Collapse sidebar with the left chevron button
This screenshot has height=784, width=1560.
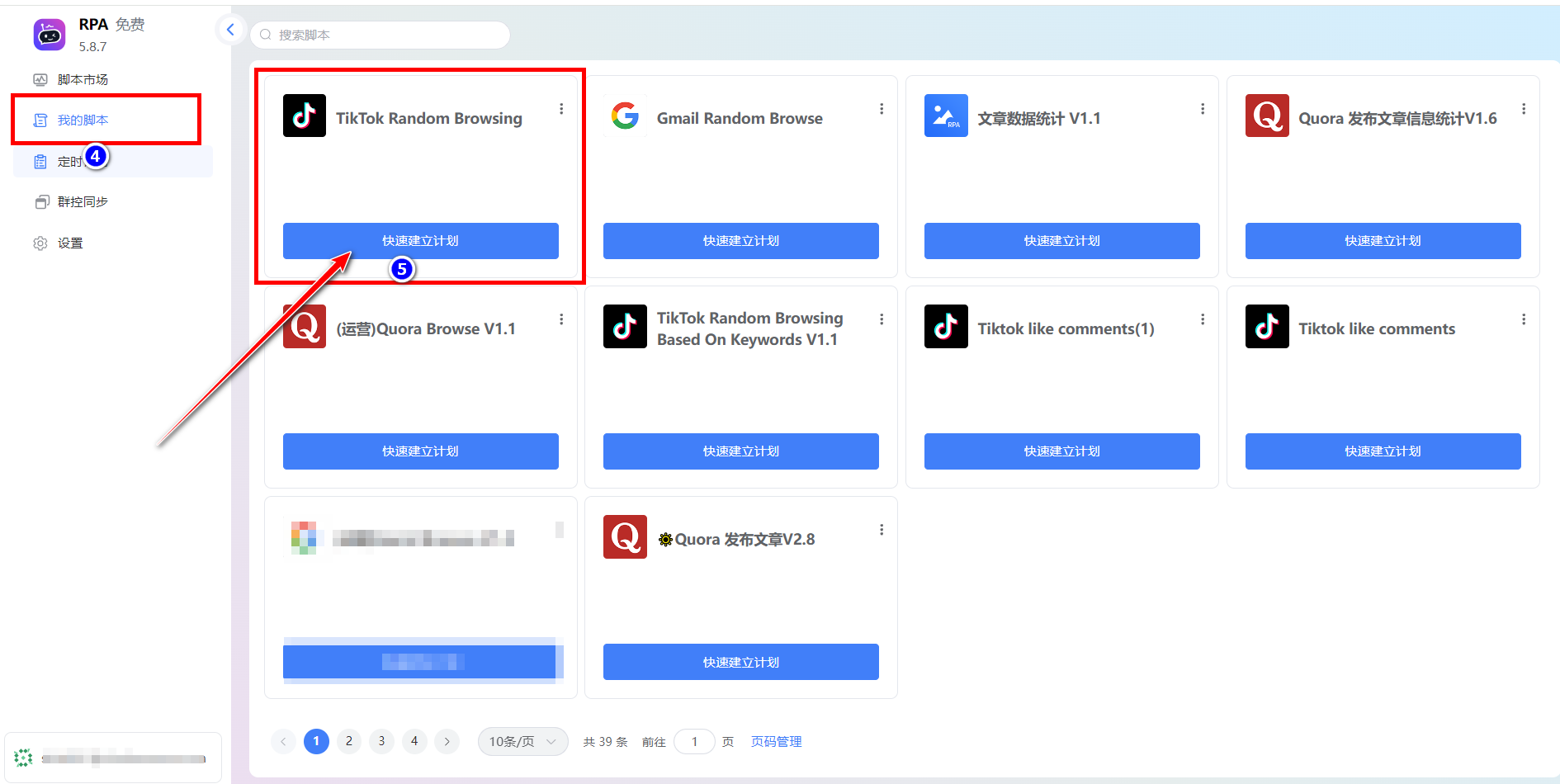230,31
